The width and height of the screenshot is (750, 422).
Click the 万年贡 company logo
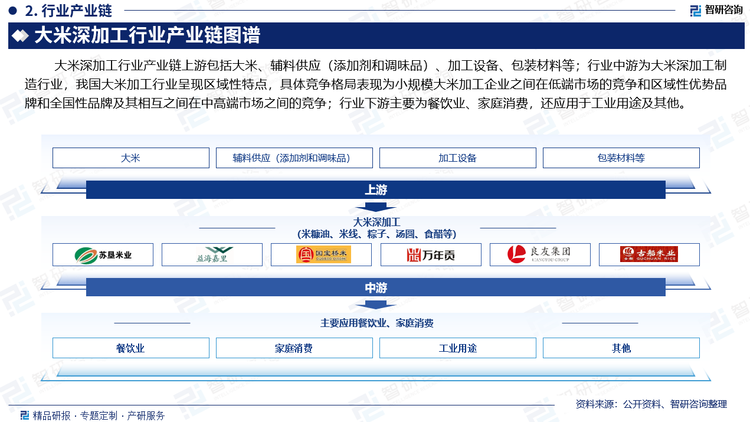point(430,255)
